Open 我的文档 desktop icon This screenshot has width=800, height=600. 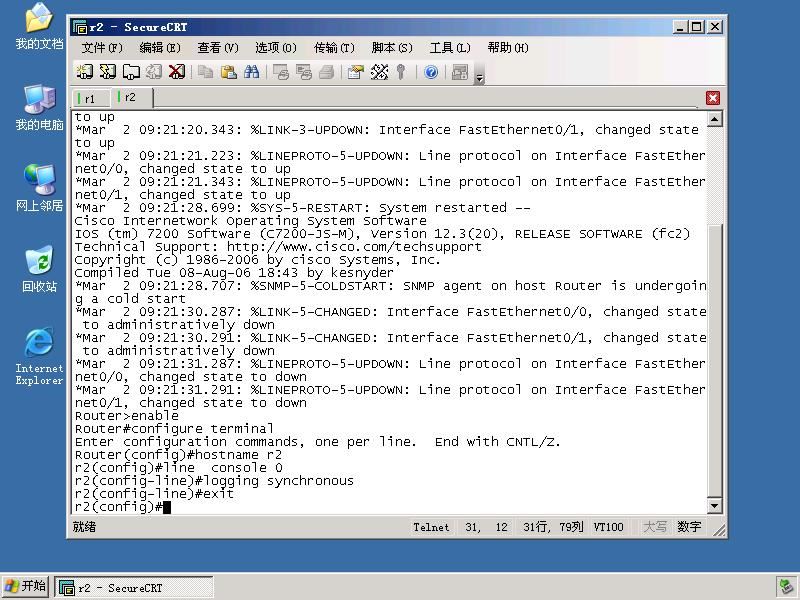[x=39, y=26]
